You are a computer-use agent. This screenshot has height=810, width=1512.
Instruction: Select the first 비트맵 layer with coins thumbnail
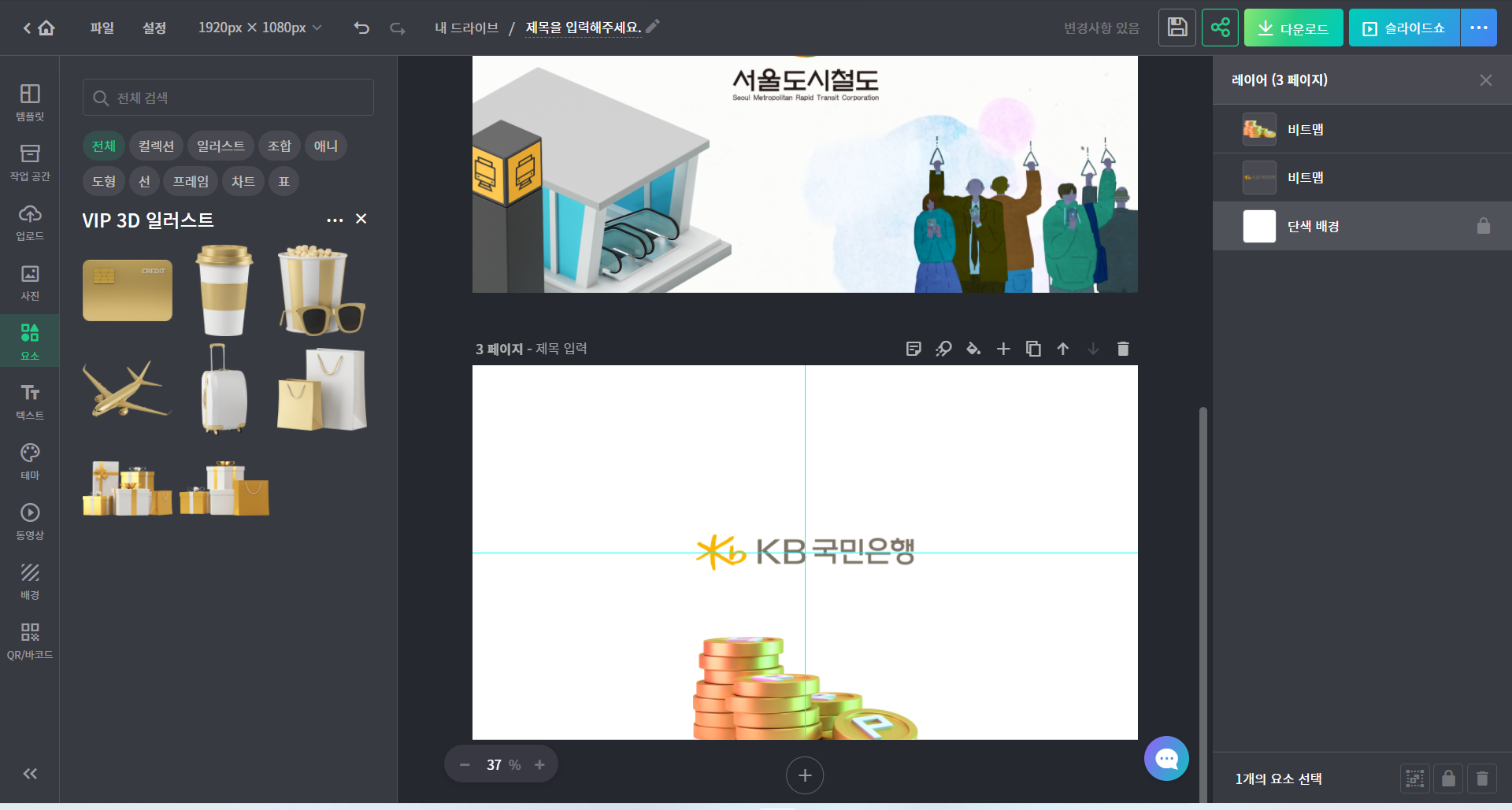1362,129
